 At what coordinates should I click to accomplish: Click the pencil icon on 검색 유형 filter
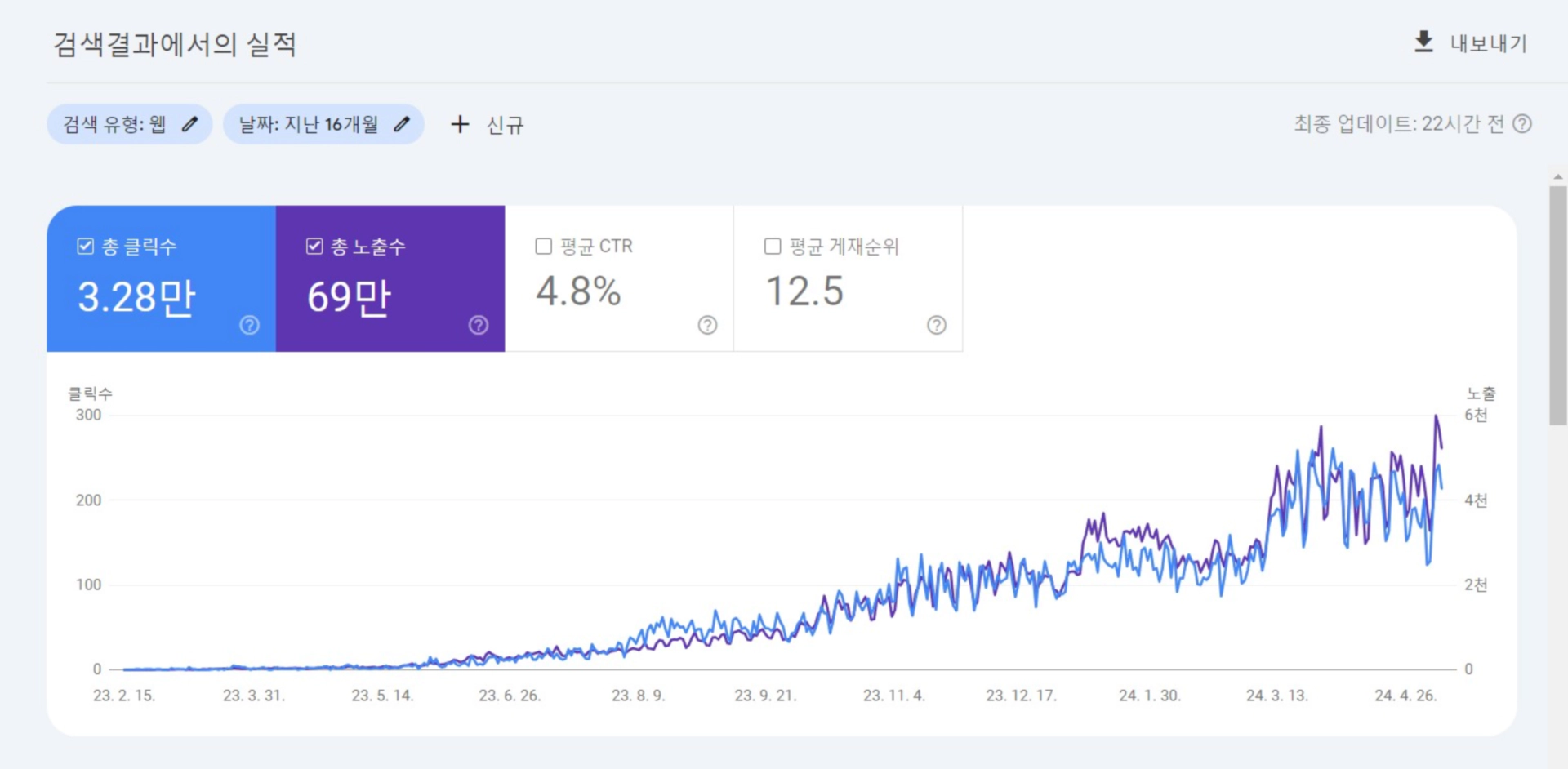(x=190, y=124)
